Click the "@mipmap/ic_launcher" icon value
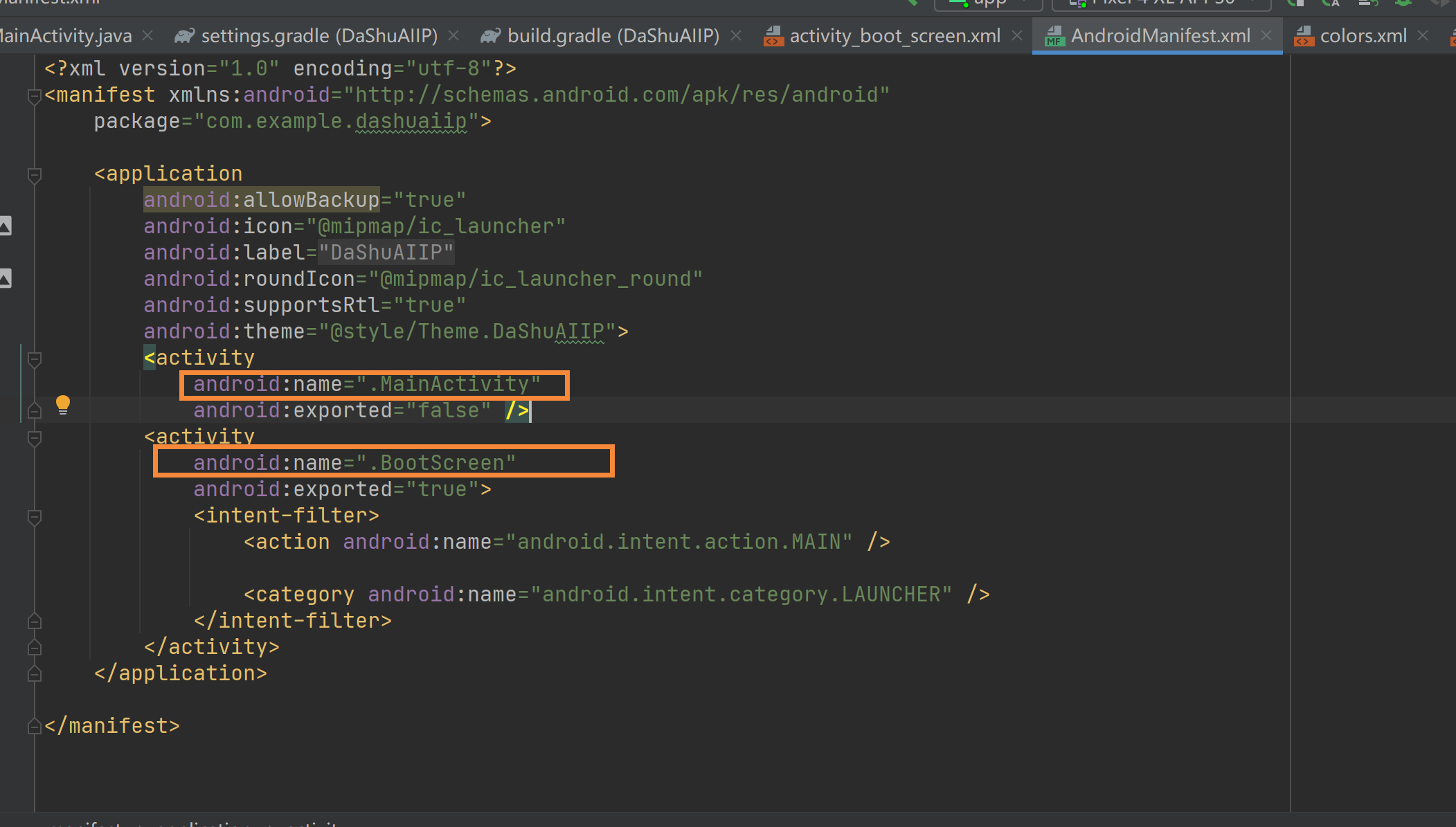 tap(436, 226)
